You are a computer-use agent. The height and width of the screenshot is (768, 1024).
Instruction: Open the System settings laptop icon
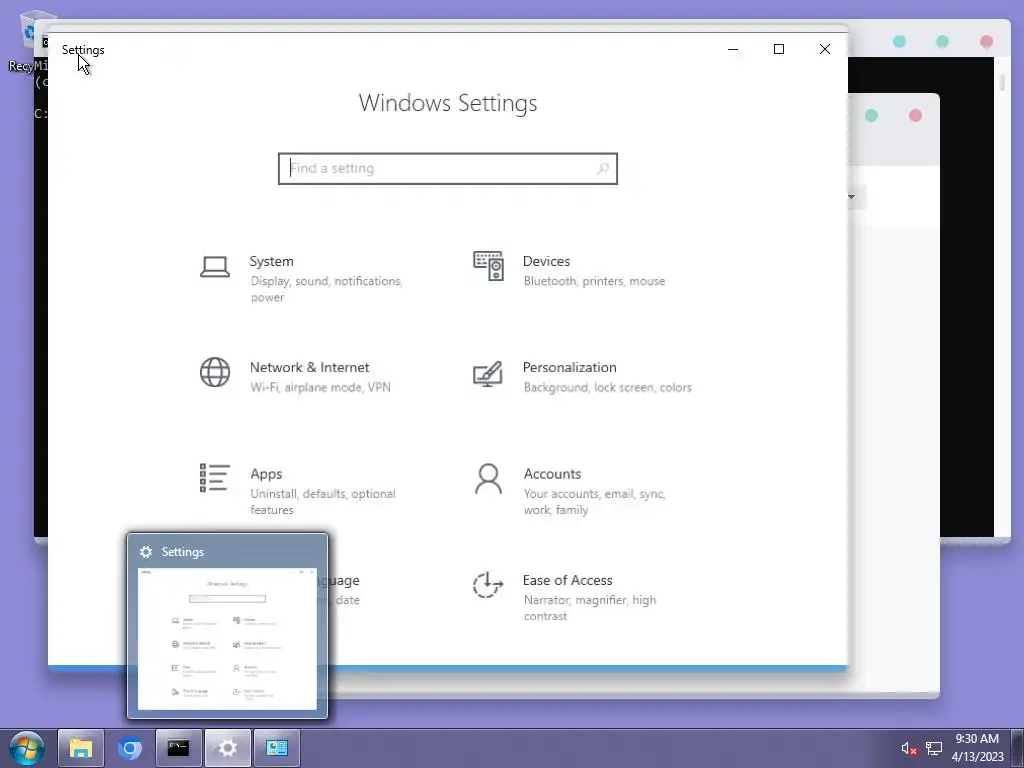[x=214, y=267]
